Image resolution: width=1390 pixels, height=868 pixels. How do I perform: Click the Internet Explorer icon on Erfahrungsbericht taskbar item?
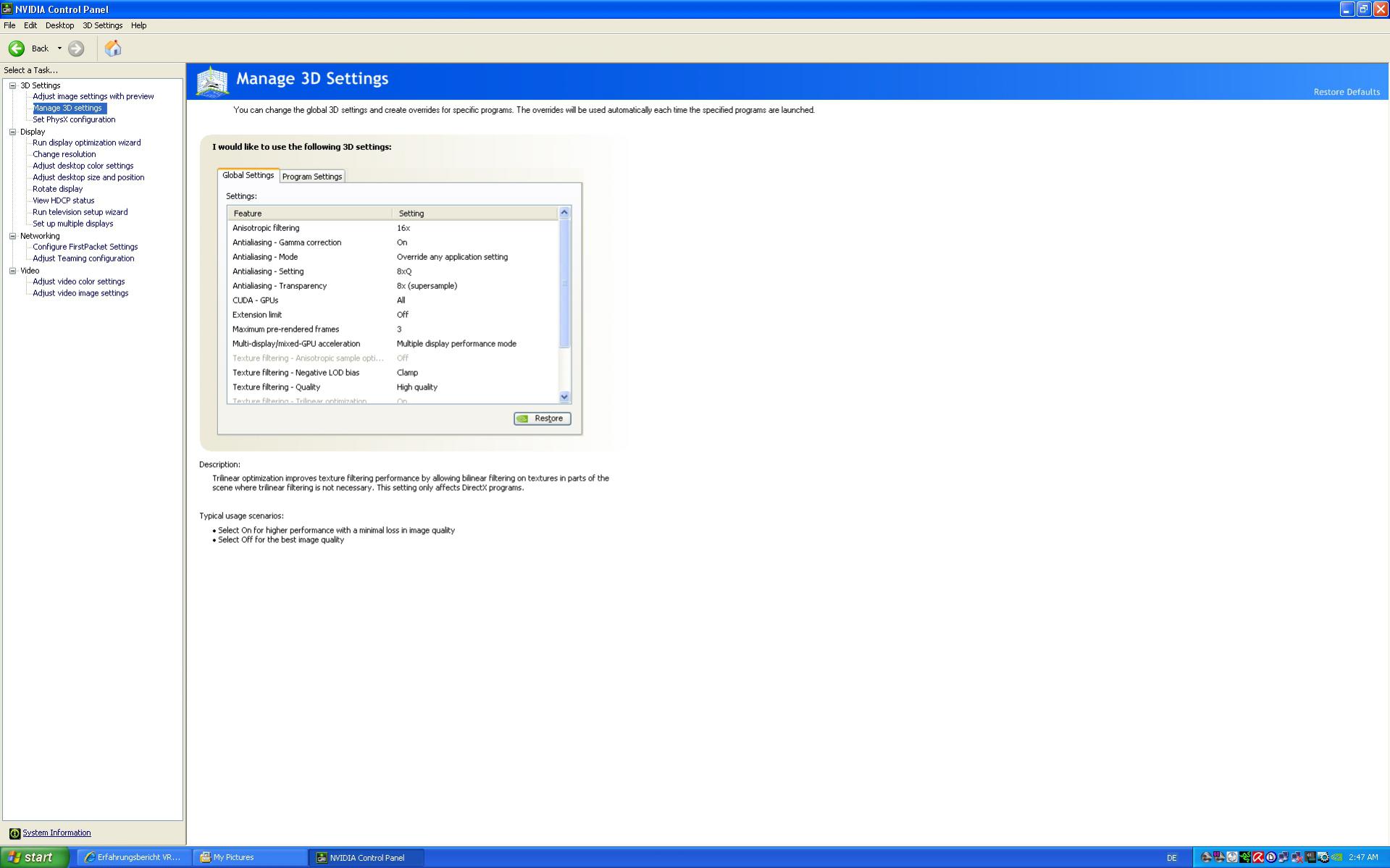89,857
